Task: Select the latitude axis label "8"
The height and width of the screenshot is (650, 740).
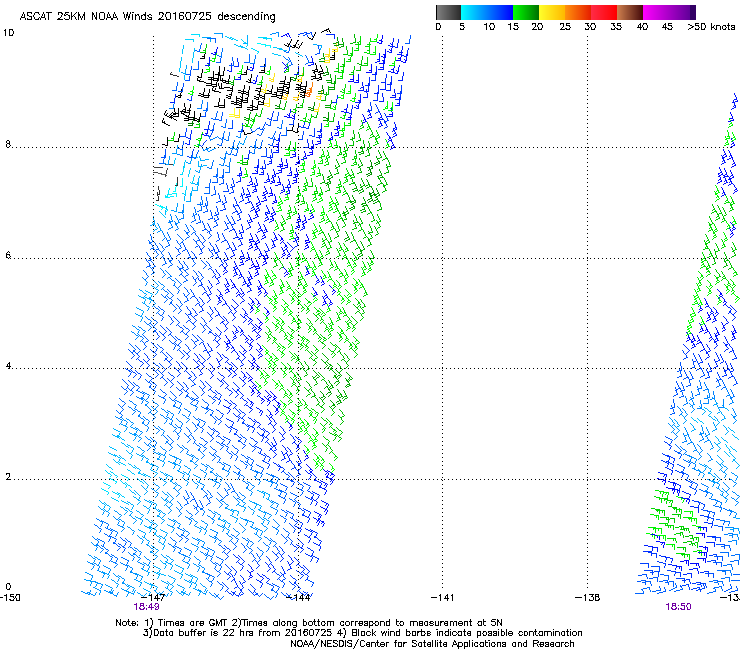Action: (x=8, y=144)
